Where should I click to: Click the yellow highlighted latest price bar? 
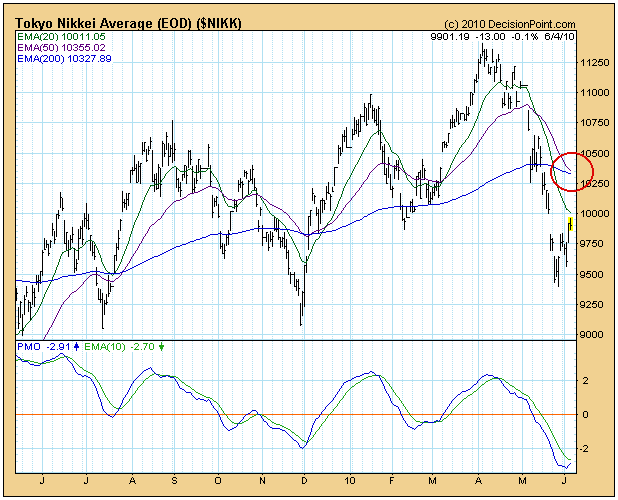[x=570, y=224]
